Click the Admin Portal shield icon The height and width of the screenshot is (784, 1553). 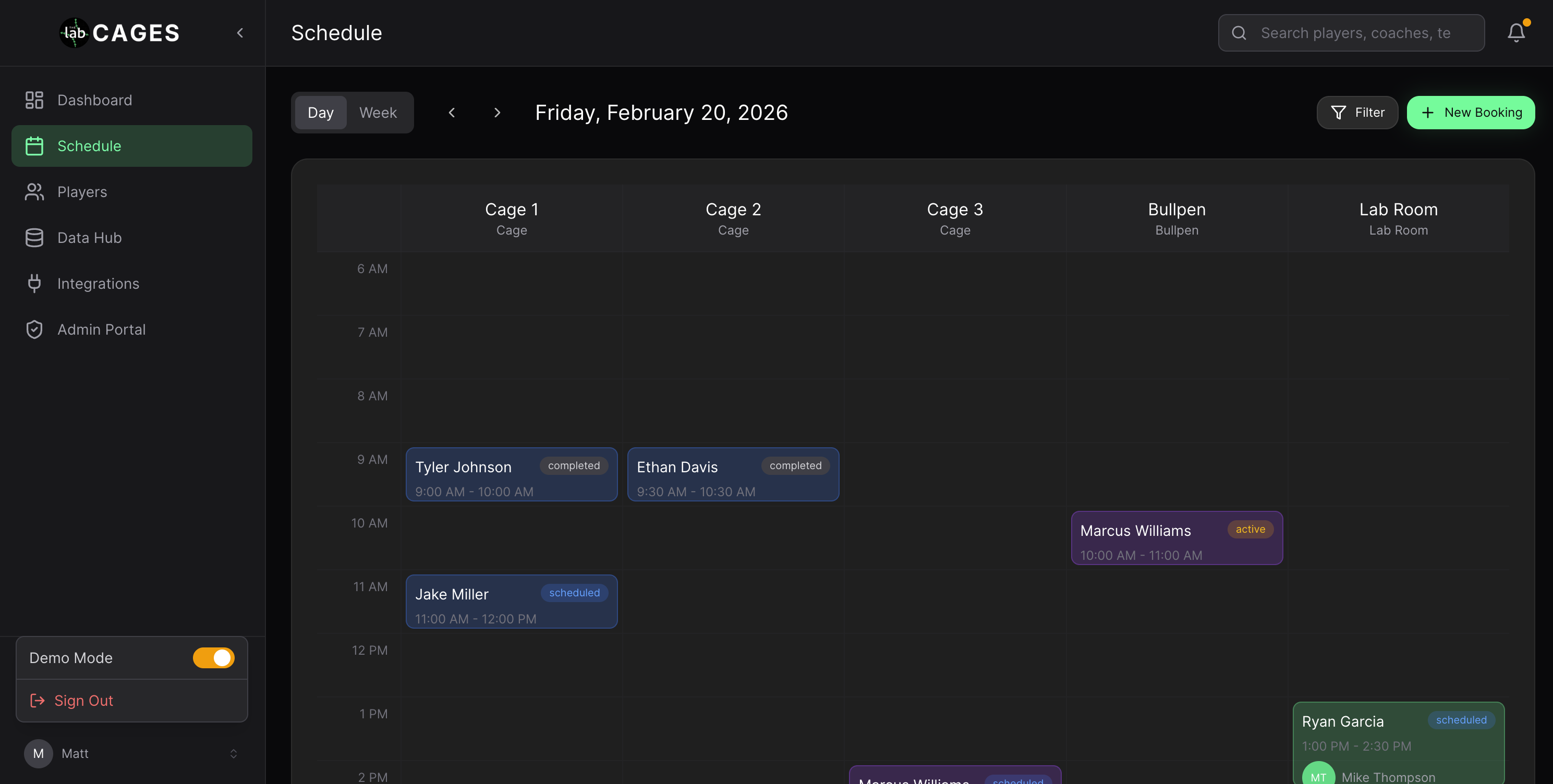click(x=34, y=329)
